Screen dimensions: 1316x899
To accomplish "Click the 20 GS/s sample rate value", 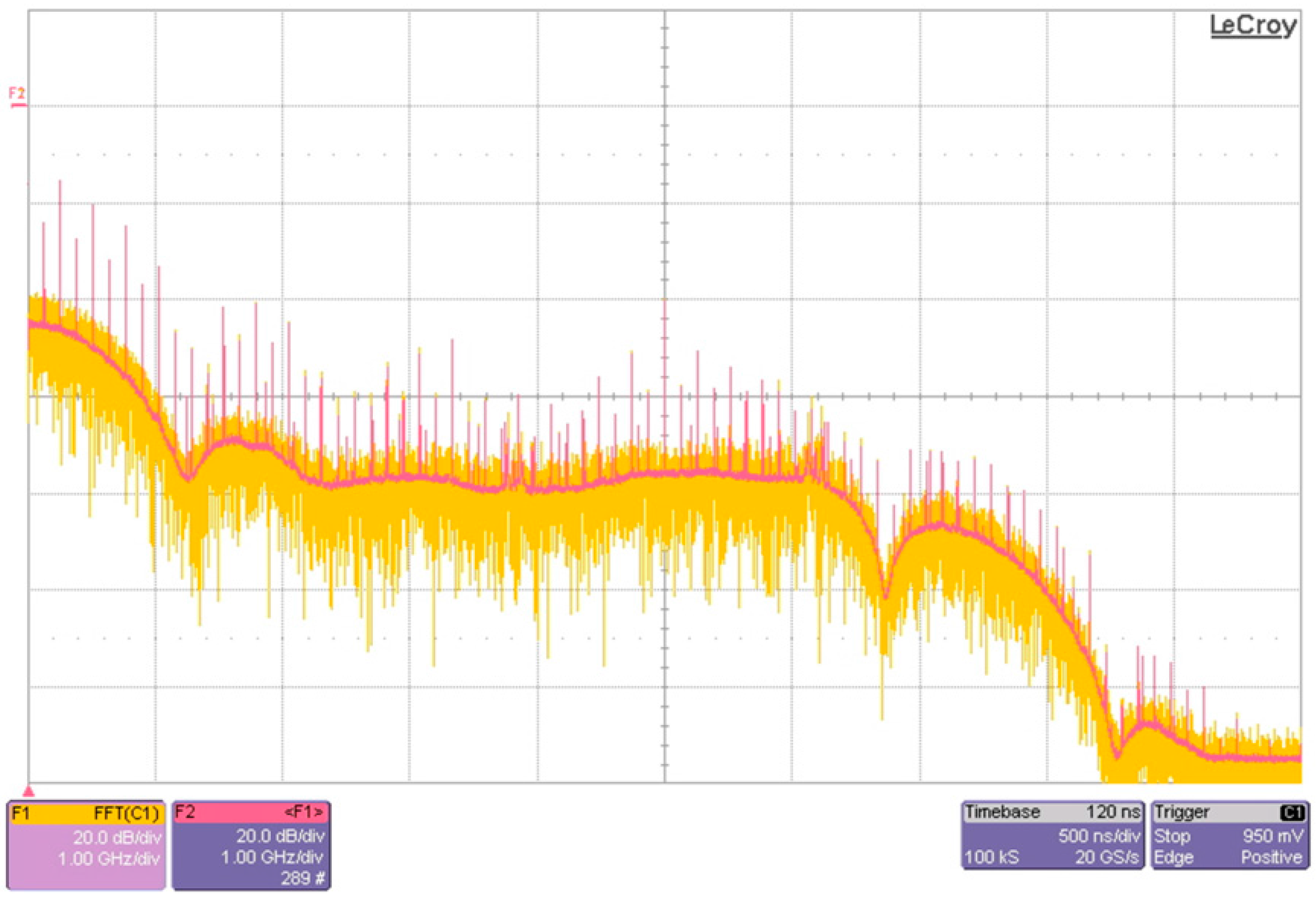I will (1107, 858).
